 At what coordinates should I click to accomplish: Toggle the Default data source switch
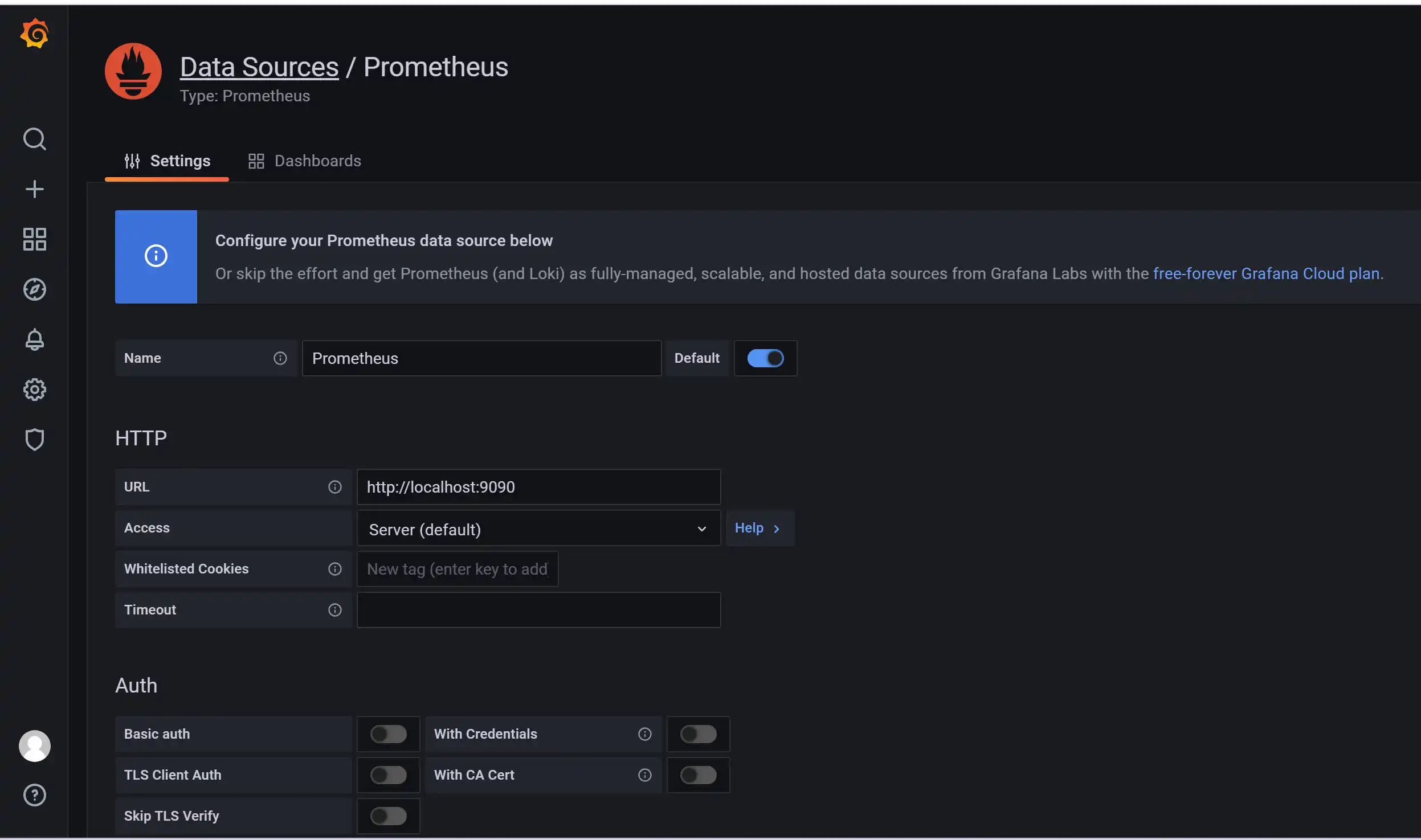click(x=765, y=358)
